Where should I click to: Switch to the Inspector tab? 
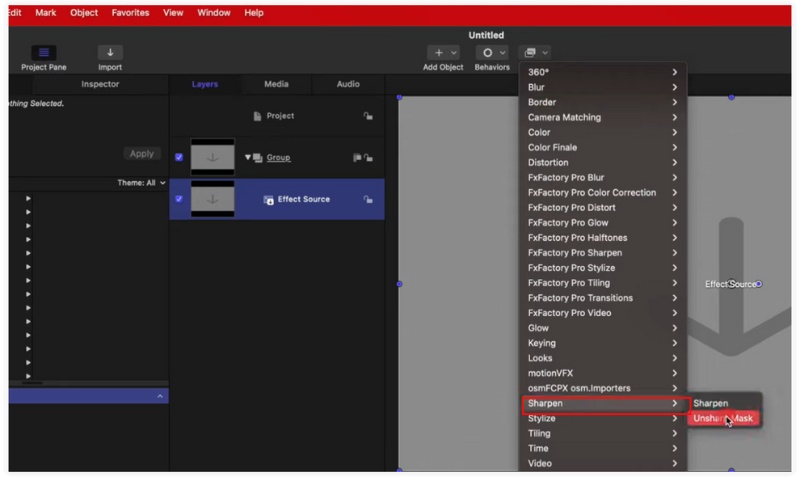[x=99, y=84]
